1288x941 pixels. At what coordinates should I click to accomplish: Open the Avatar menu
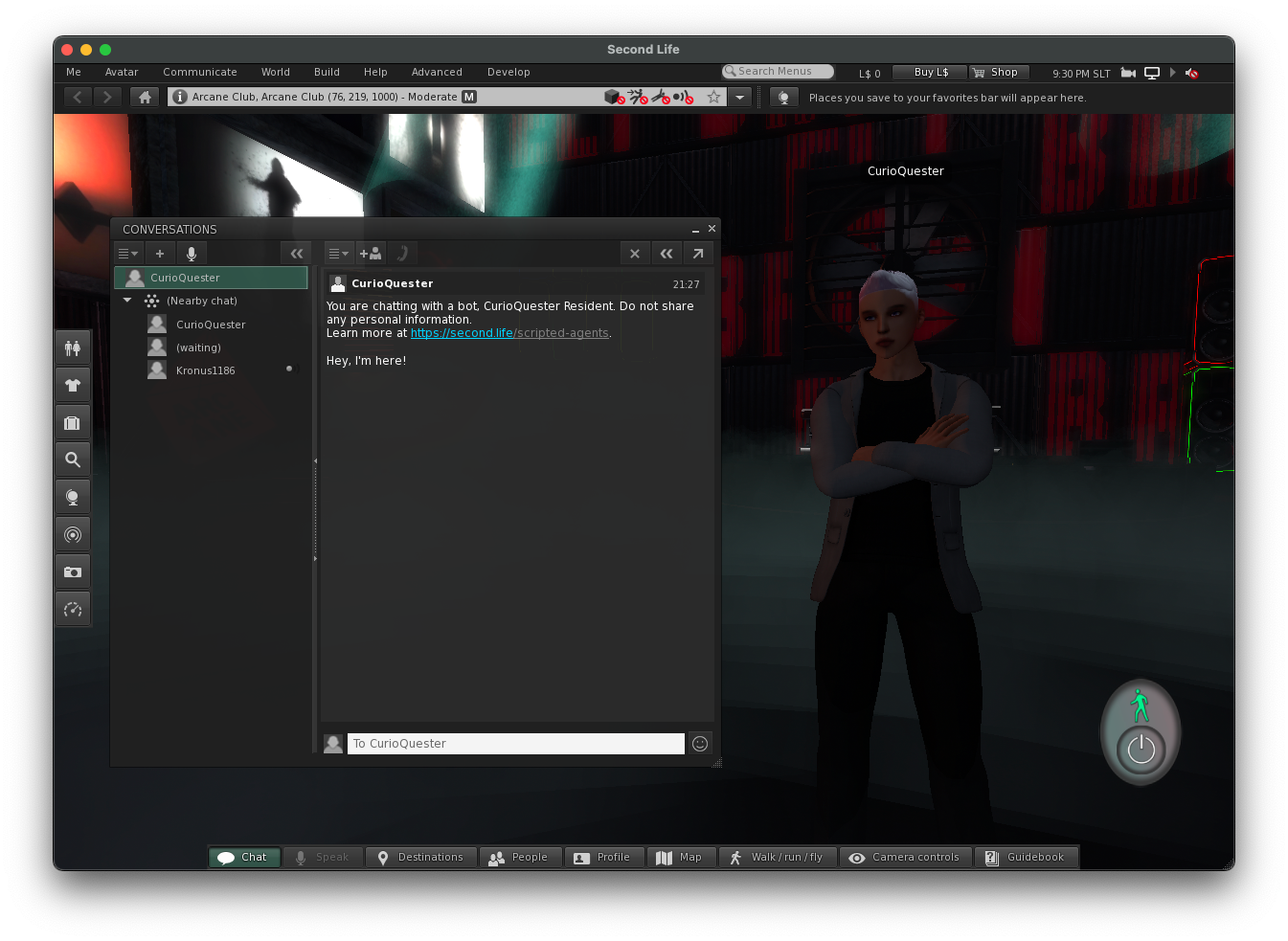coord(122,72)
